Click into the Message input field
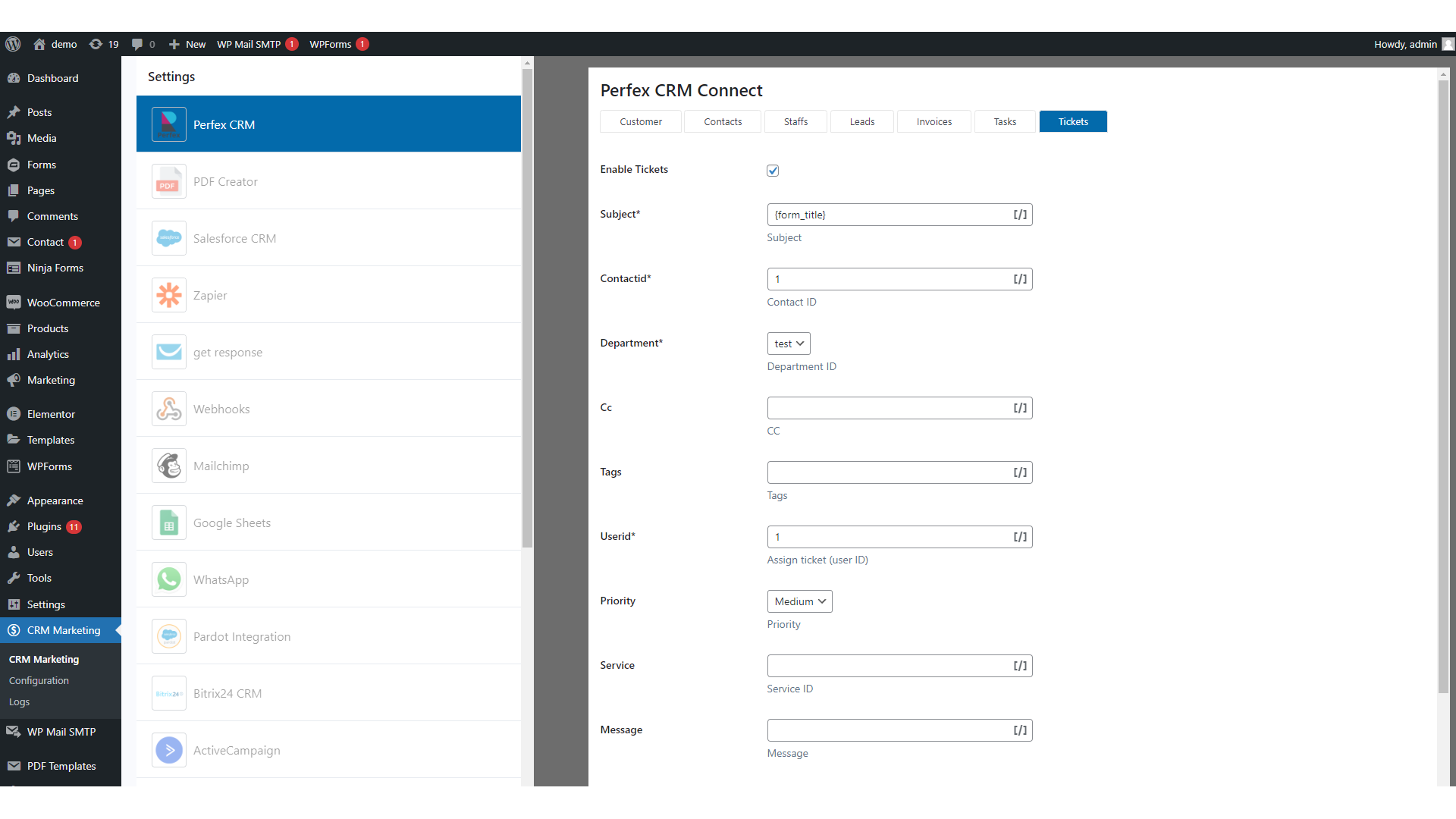 [x=887, y=730]
